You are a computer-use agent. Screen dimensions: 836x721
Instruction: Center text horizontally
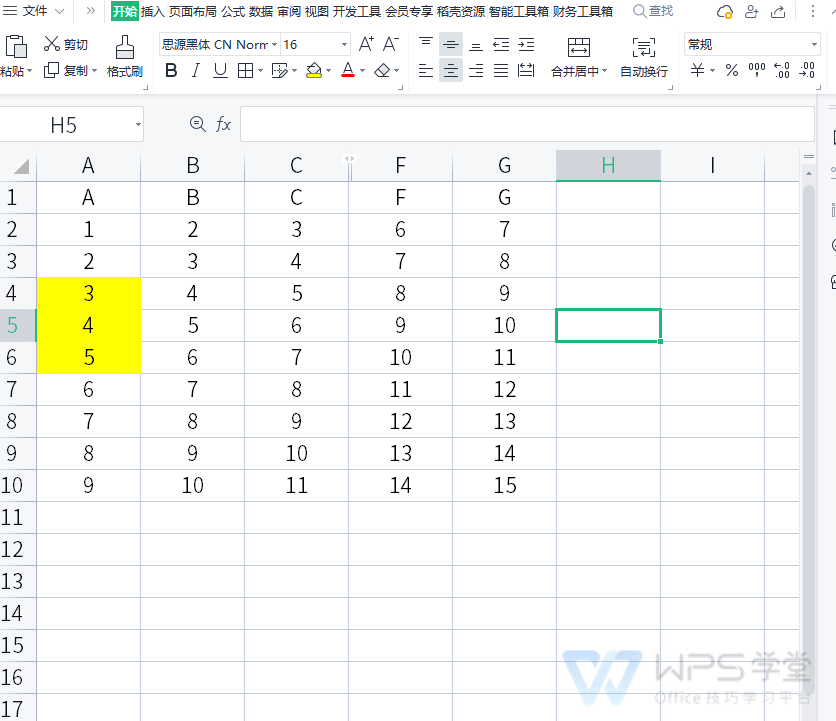451,70
